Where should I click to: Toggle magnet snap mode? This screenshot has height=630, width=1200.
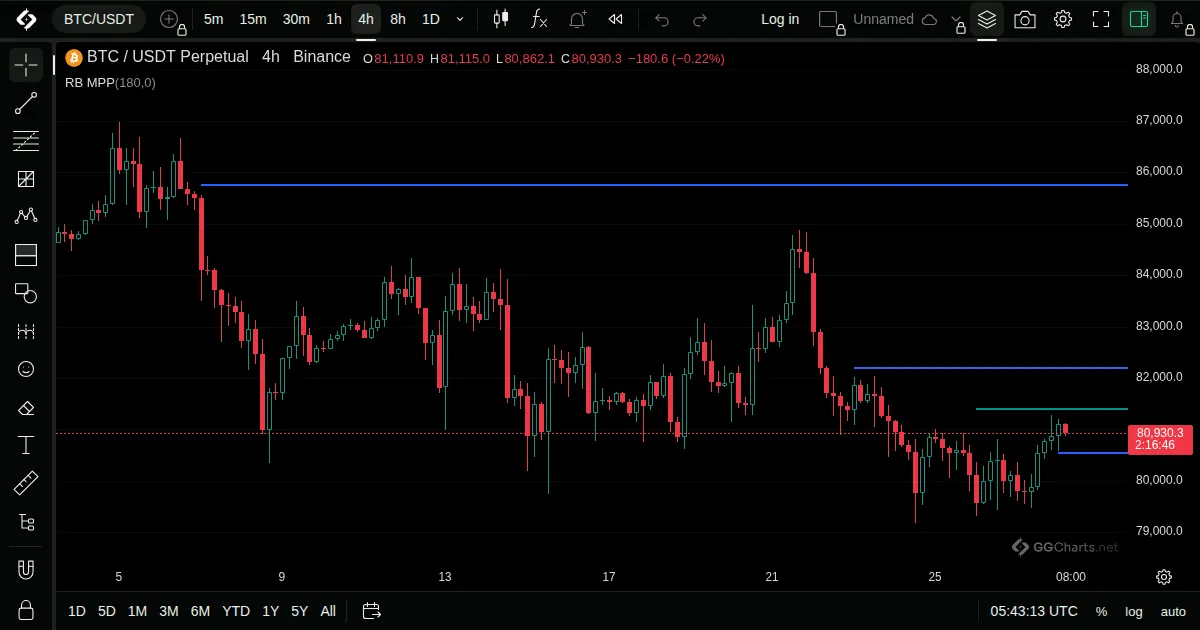[26, 570]
